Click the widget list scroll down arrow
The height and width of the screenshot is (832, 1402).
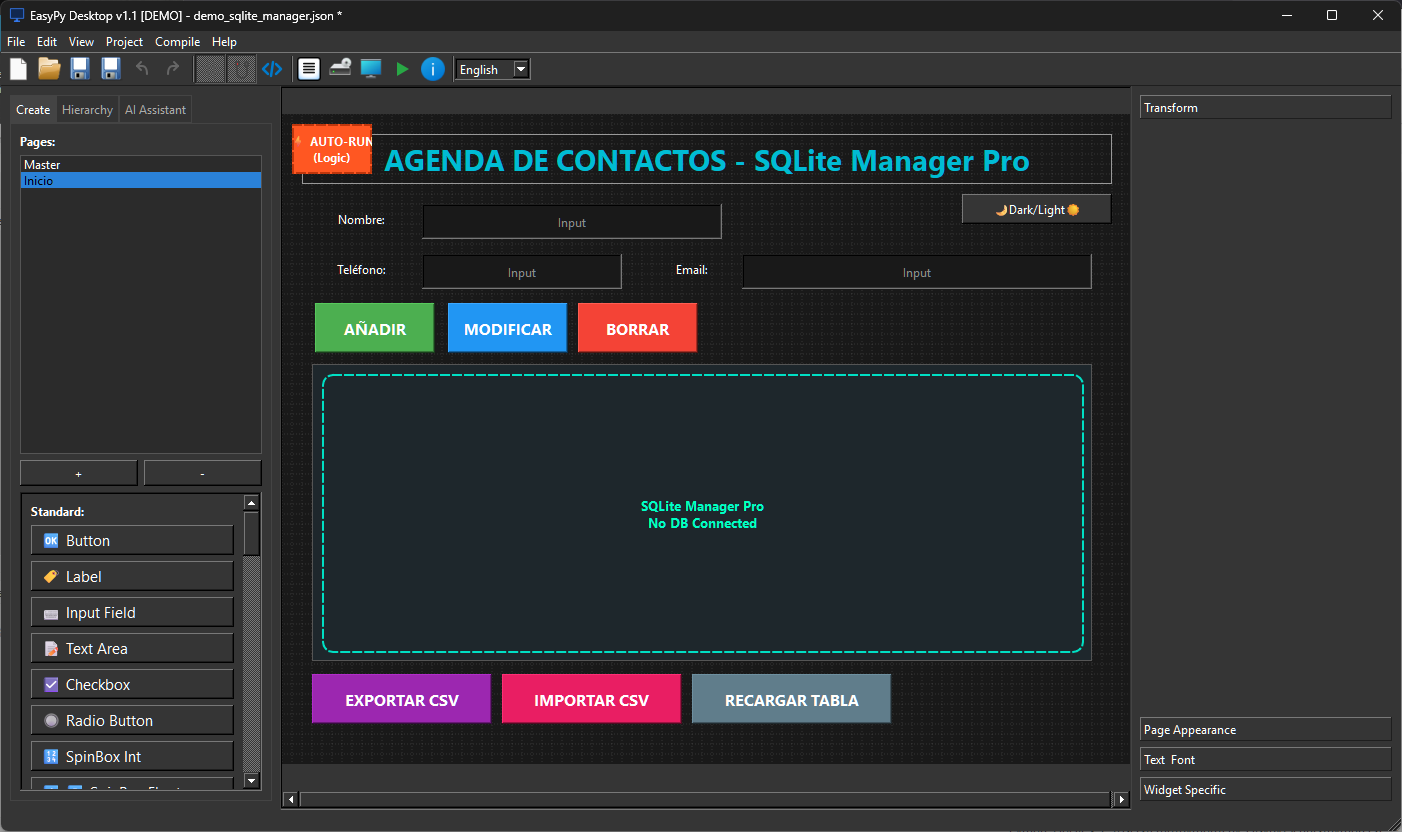click(252, 781)
